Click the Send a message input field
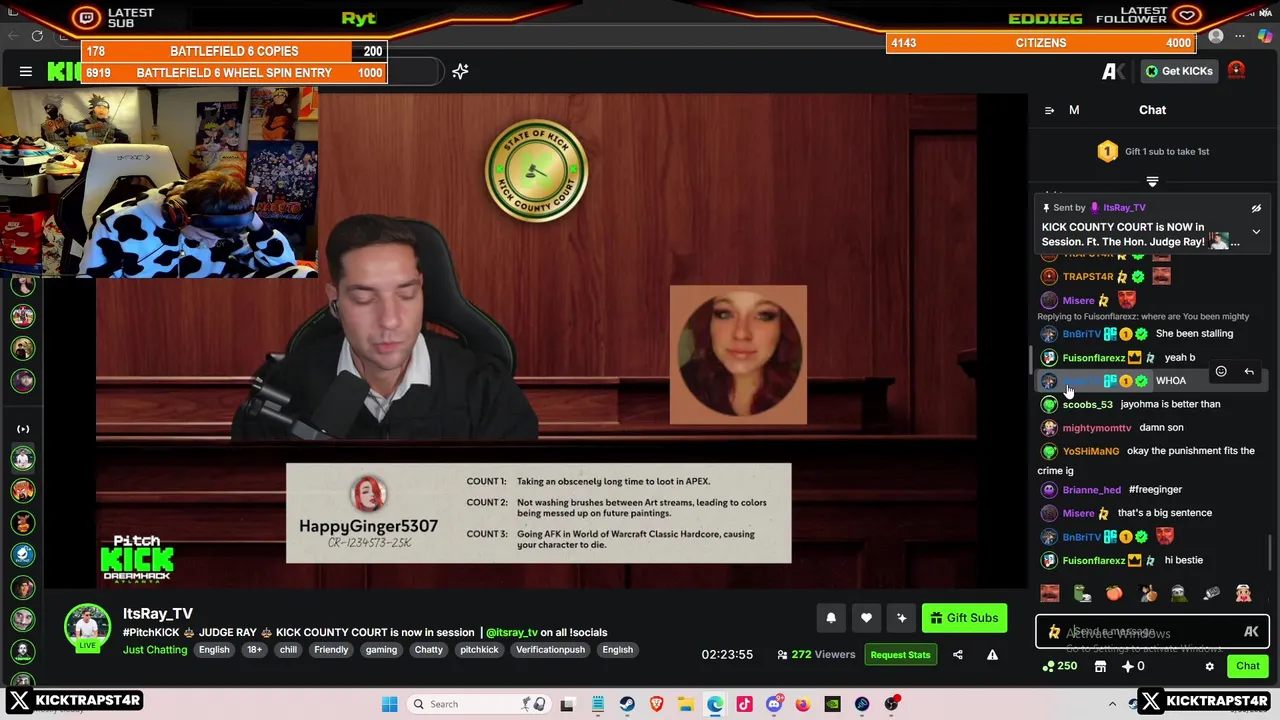This screenshot has width=1280, height=720. [1152, 632]
